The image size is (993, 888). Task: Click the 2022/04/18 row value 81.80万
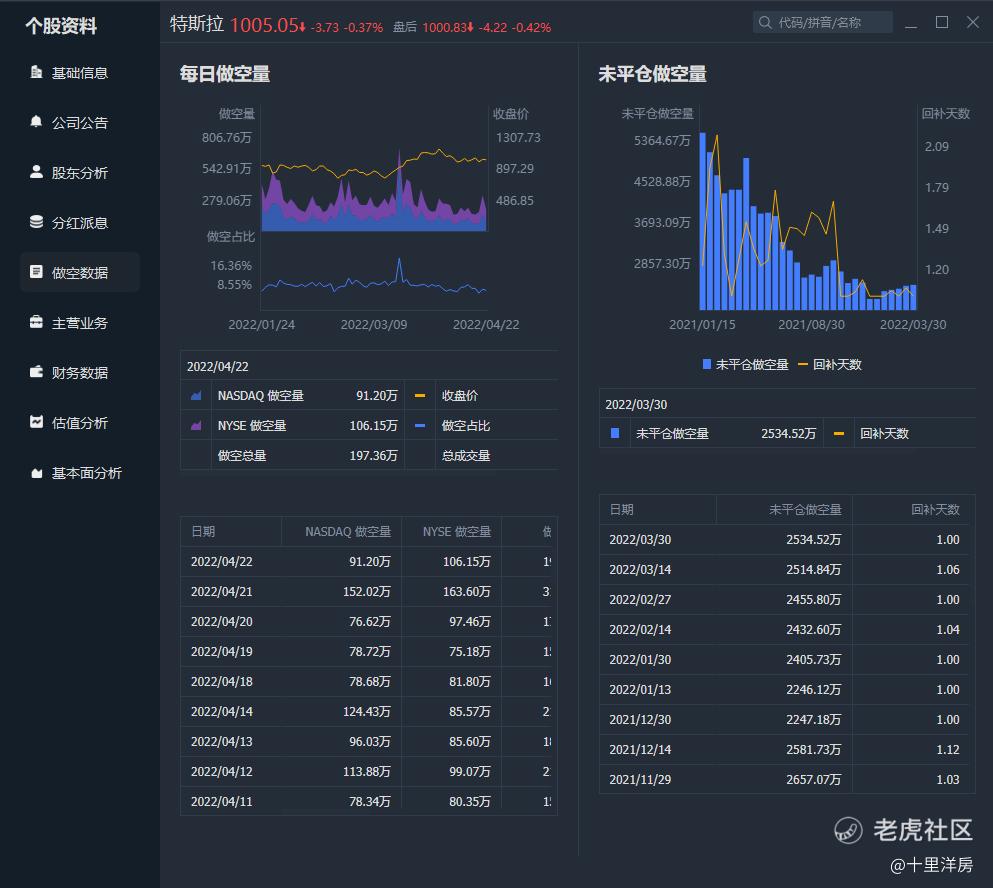coord(470,682)
